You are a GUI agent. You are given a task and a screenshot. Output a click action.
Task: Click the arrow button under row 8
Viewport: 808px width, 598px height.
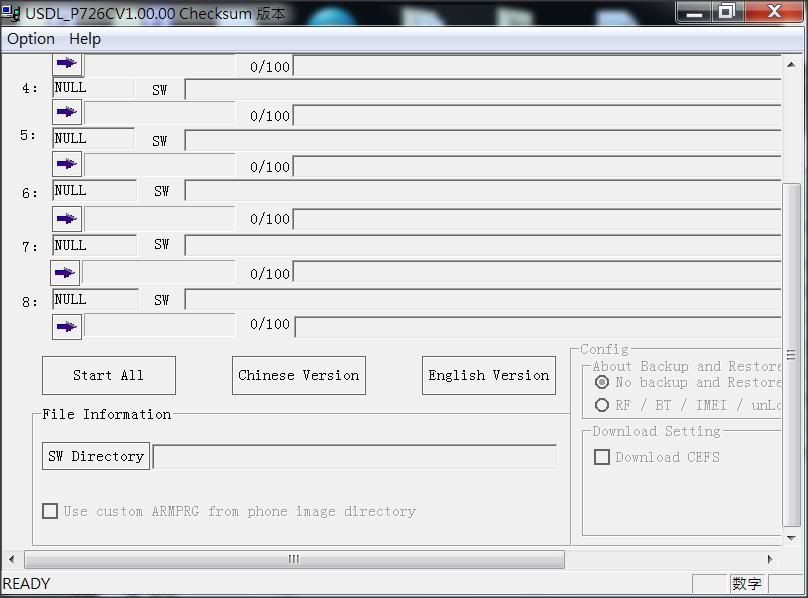pyautogui.click(x=67, y=327)
